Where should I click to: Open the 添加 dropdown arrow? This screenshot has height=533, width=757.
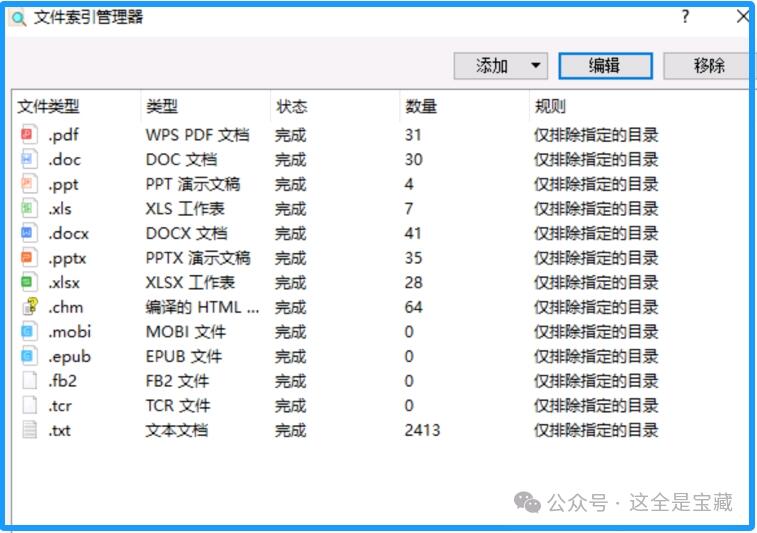click(535, 65)
